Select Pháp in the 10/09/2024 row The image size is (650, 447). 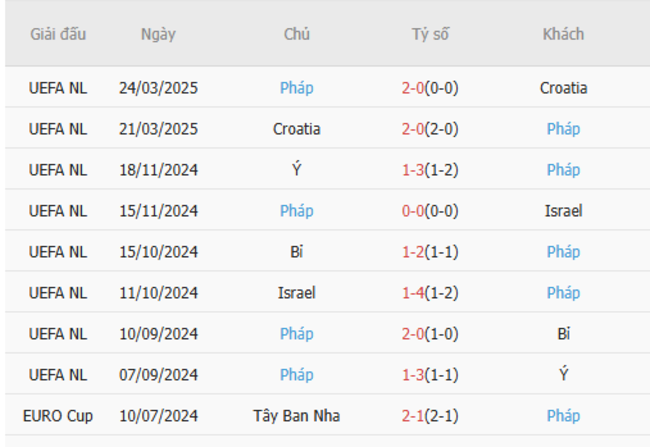click(296, 334)
